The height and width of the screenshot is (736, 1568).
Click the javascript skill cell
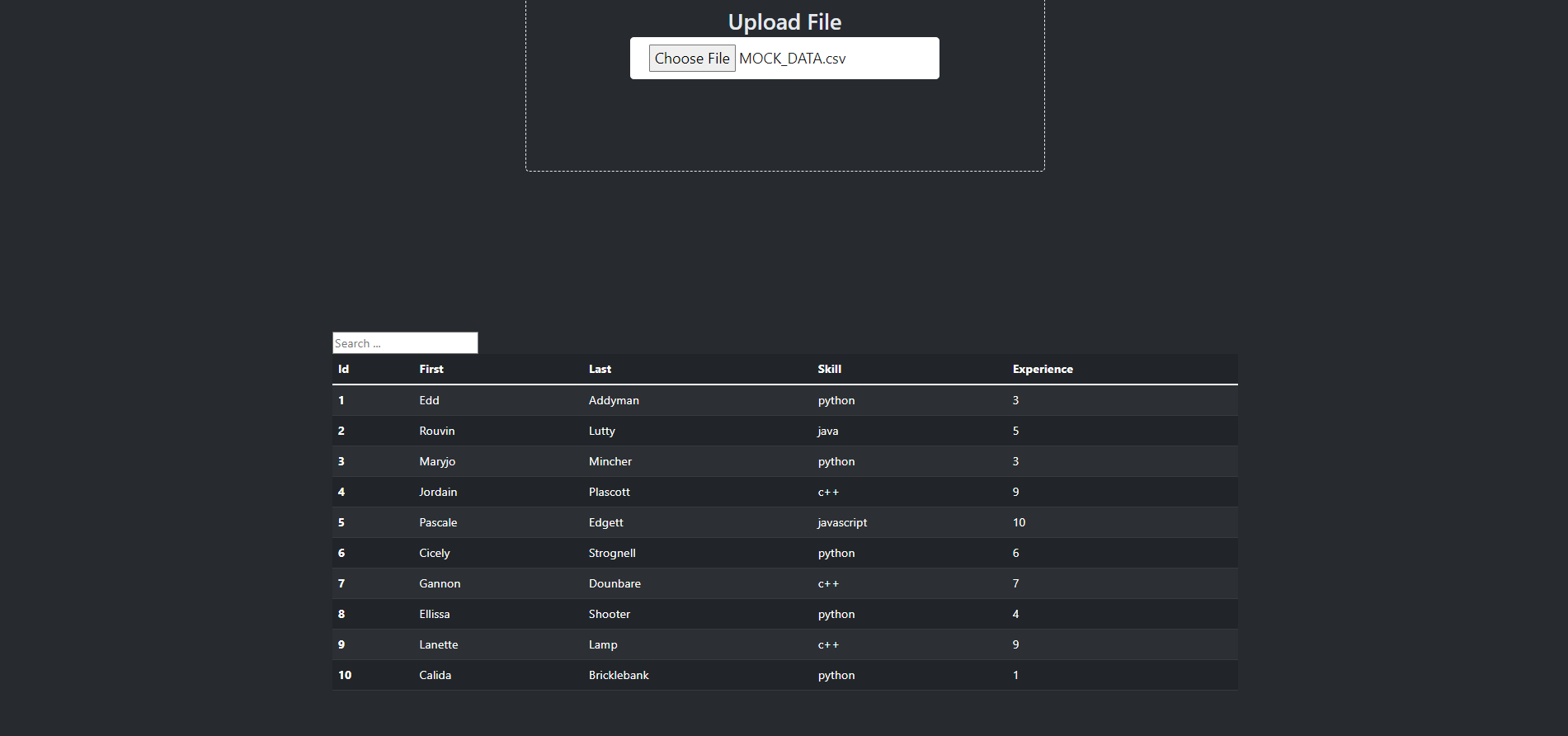click(842, 522)
